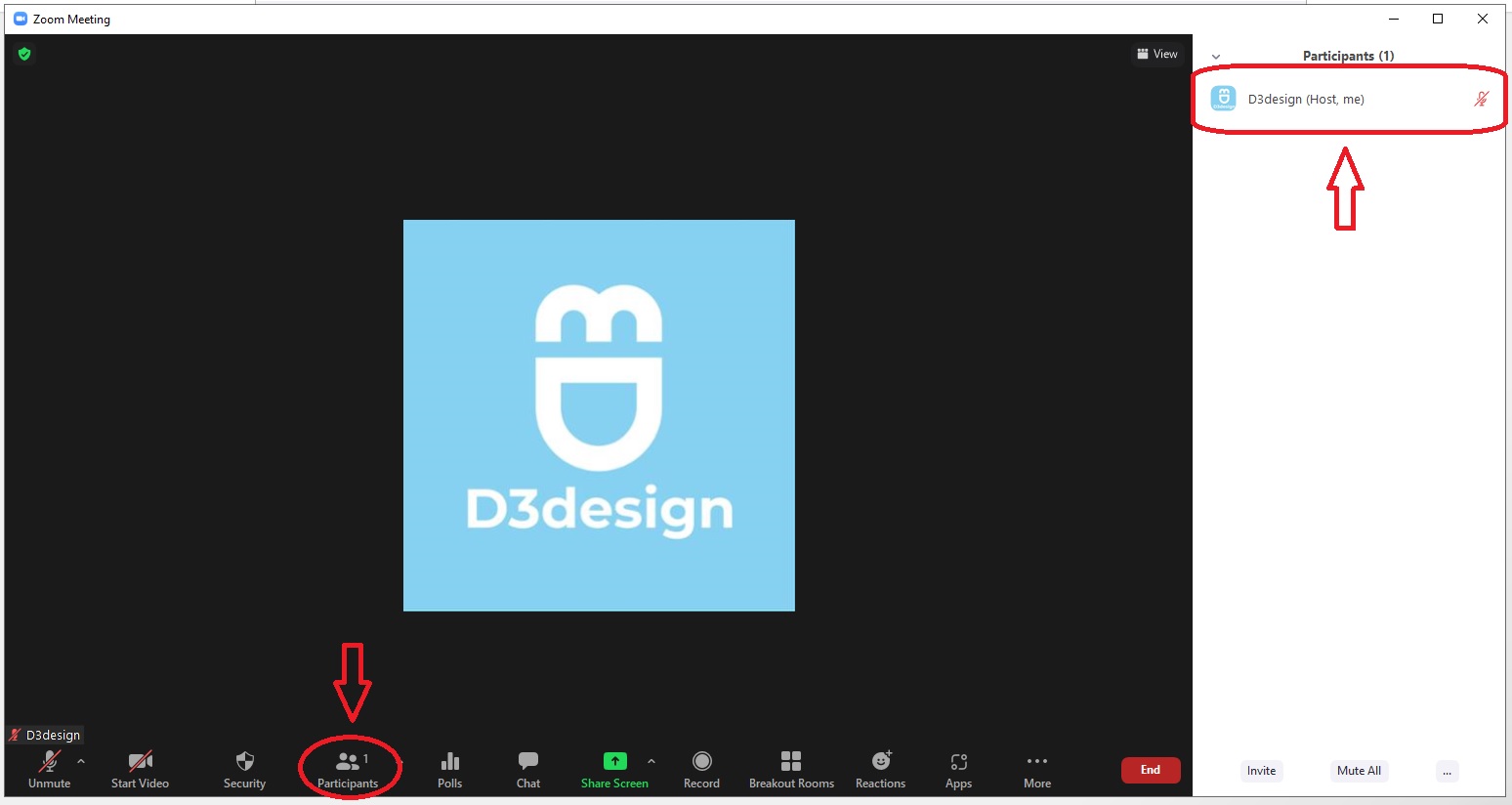Click the Zoom app icon in title bar
The width and height of the screenshot is (1512, 805).
coord(21,19)
